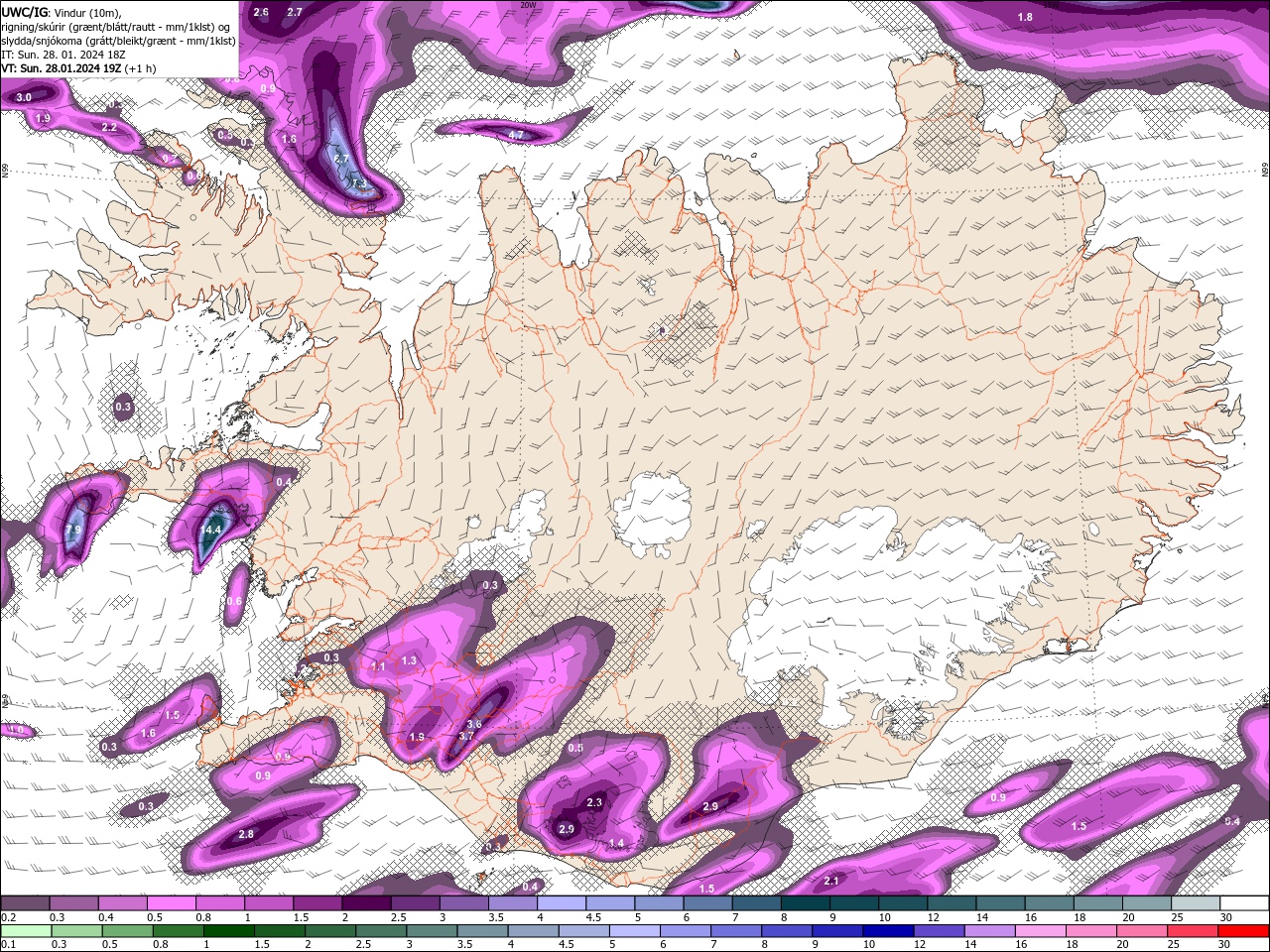This screenshot has height=952, width=1270.
Task: Select the pink 18 swatch in the lower legend row
Action: pos(1091,930)
